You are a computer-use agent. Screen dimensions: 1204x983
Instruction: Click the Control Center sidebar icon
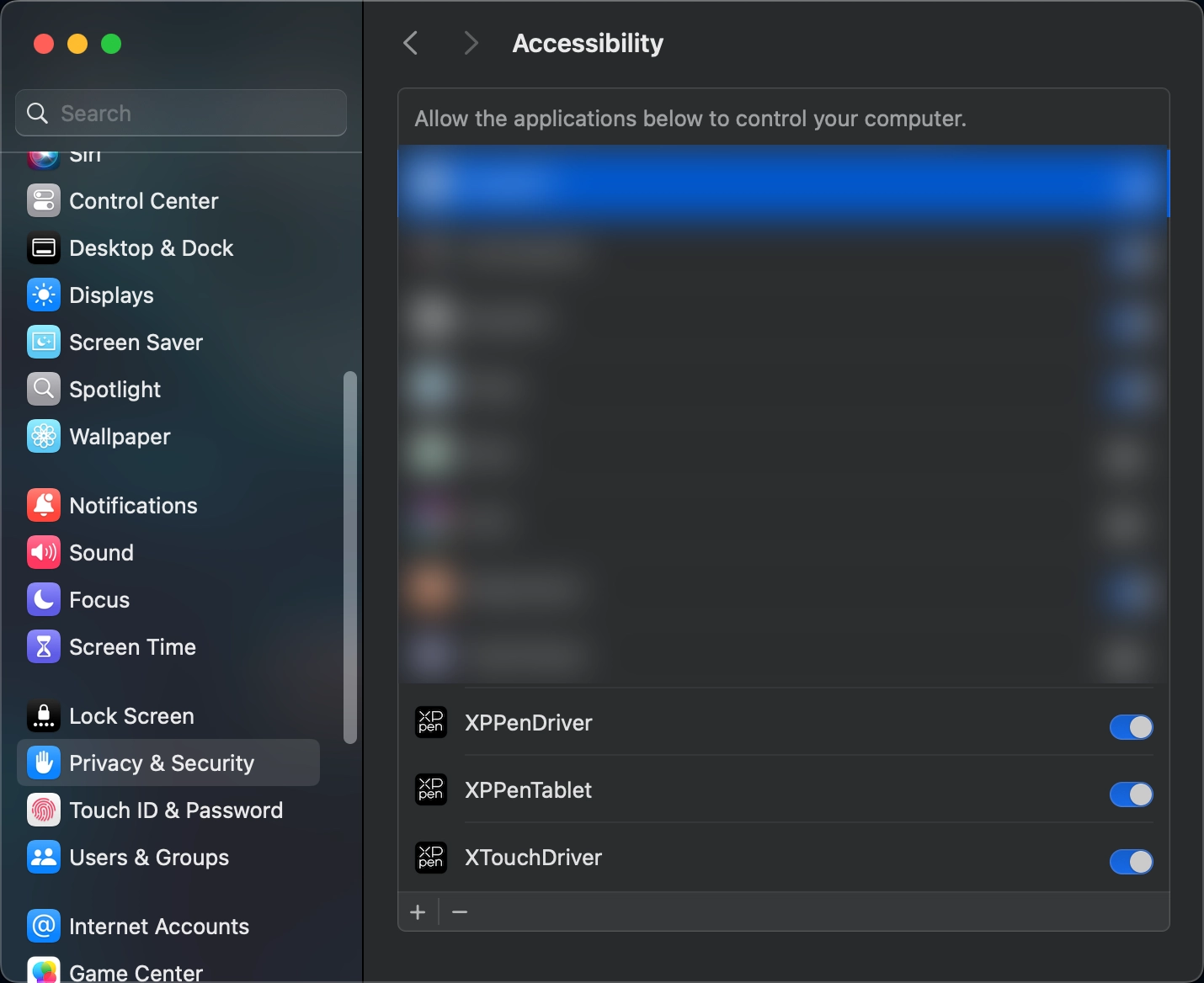pos(44,201)
